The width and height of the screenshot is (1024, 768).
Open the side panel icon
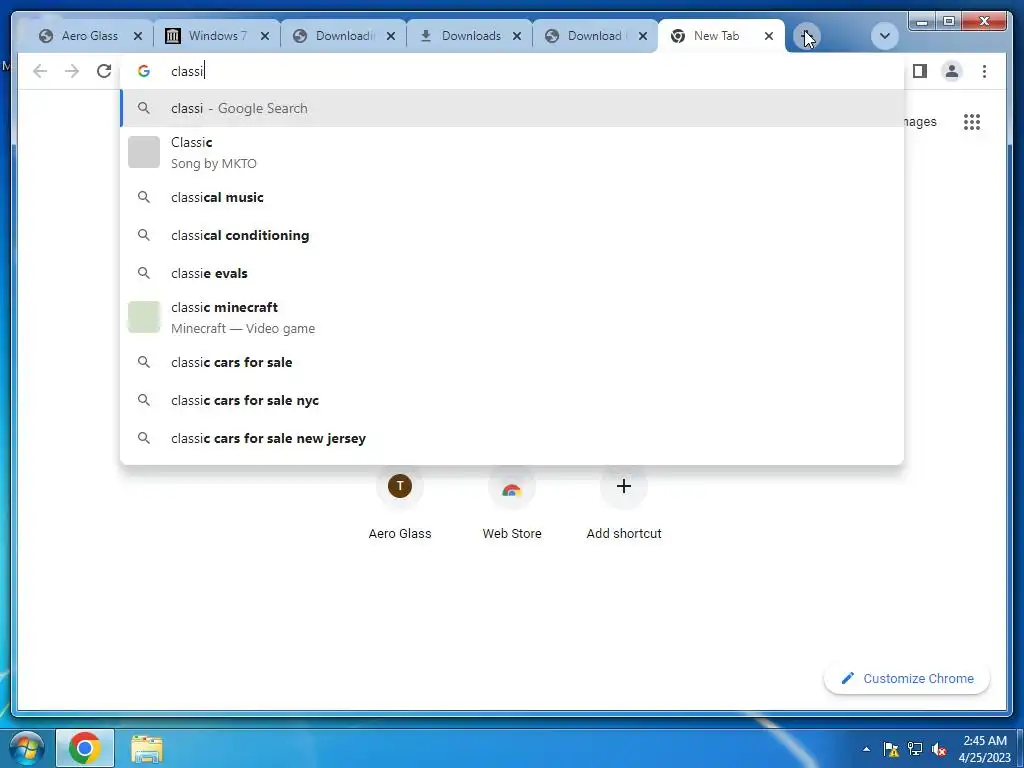pyautogui.click(x=920, y=71)
